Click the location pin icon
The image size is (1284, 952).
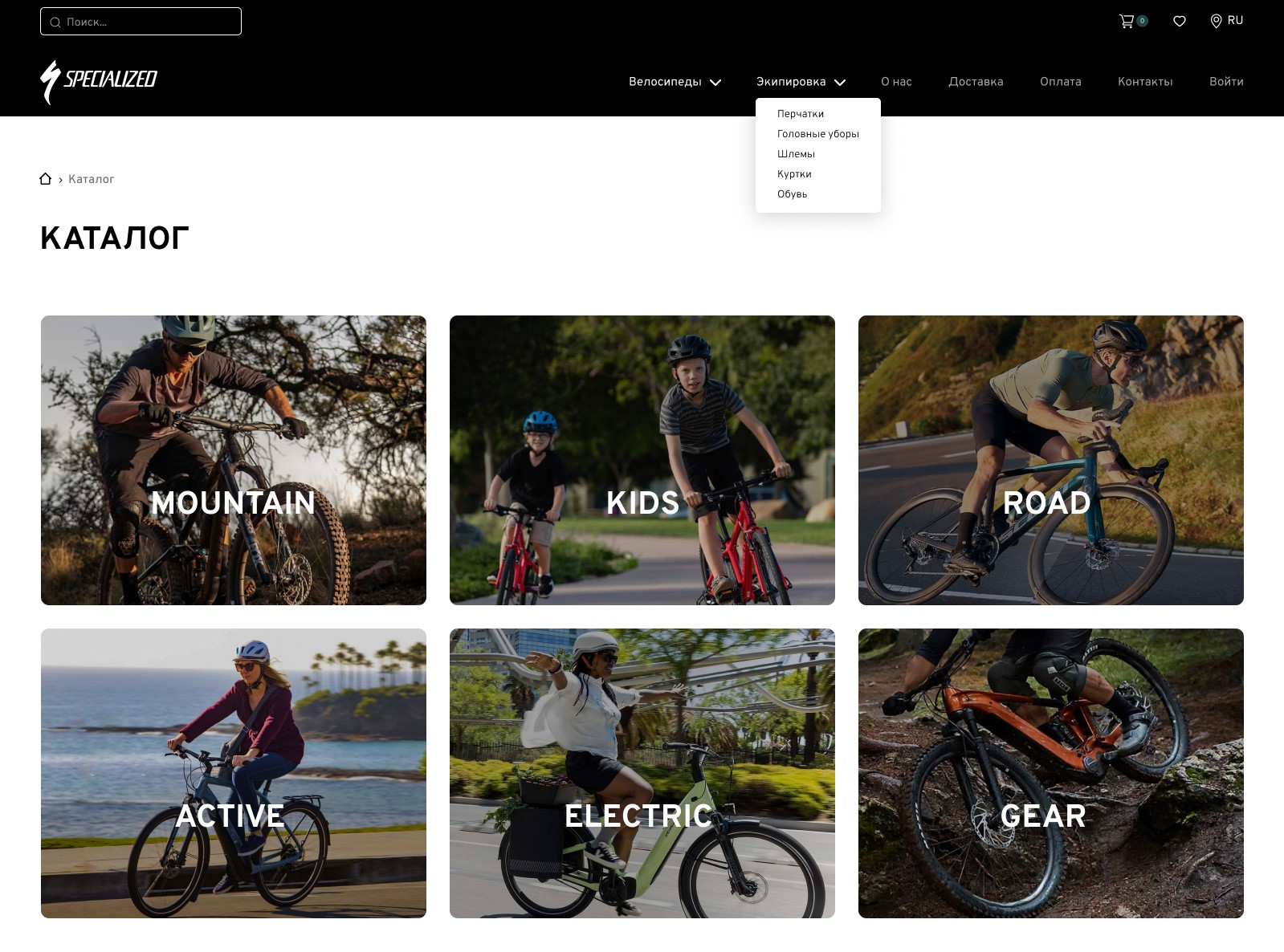pos(1216,21)
